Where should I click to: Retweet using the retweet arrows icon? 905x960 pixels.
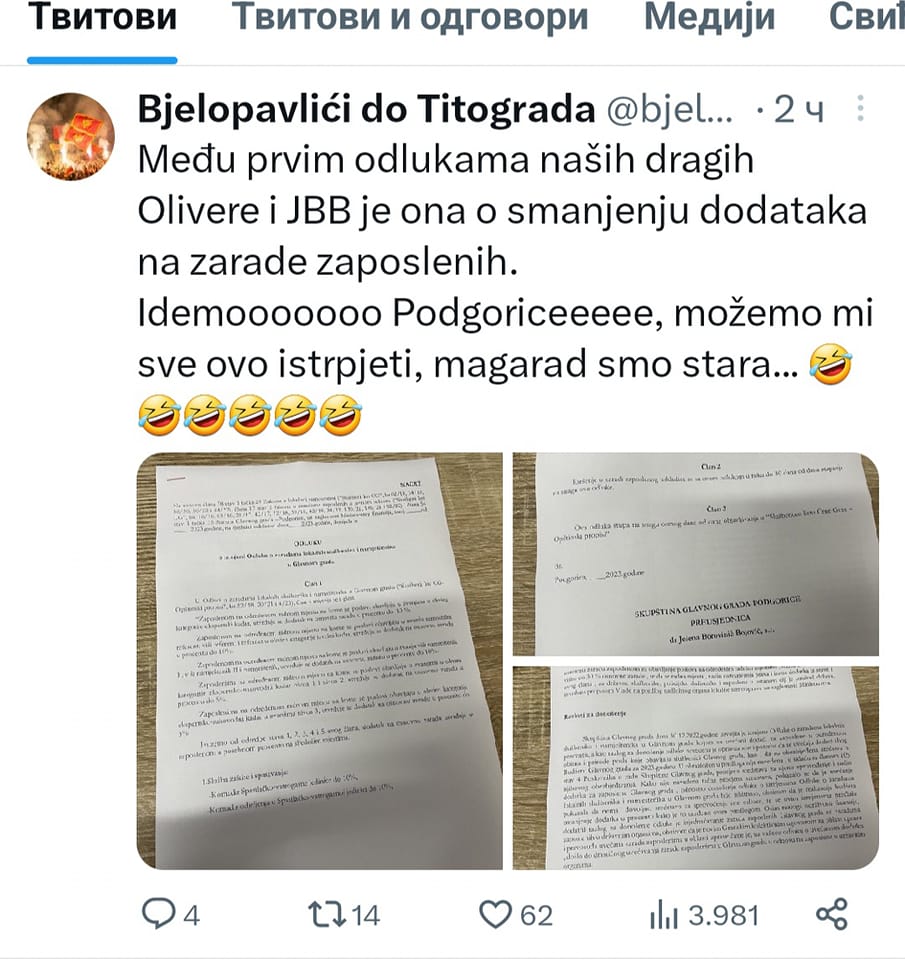point(325,915)
